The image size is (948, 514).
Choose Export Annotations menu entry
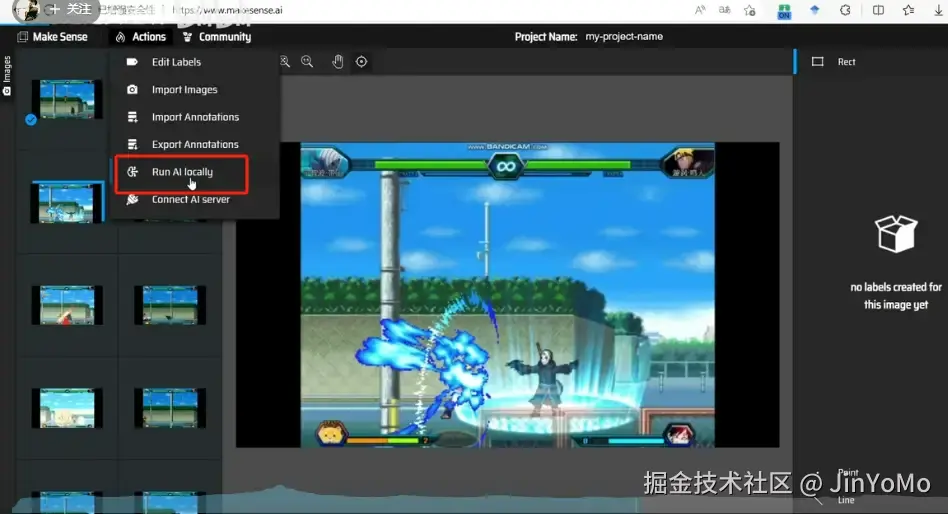click(x=194, y=144)
